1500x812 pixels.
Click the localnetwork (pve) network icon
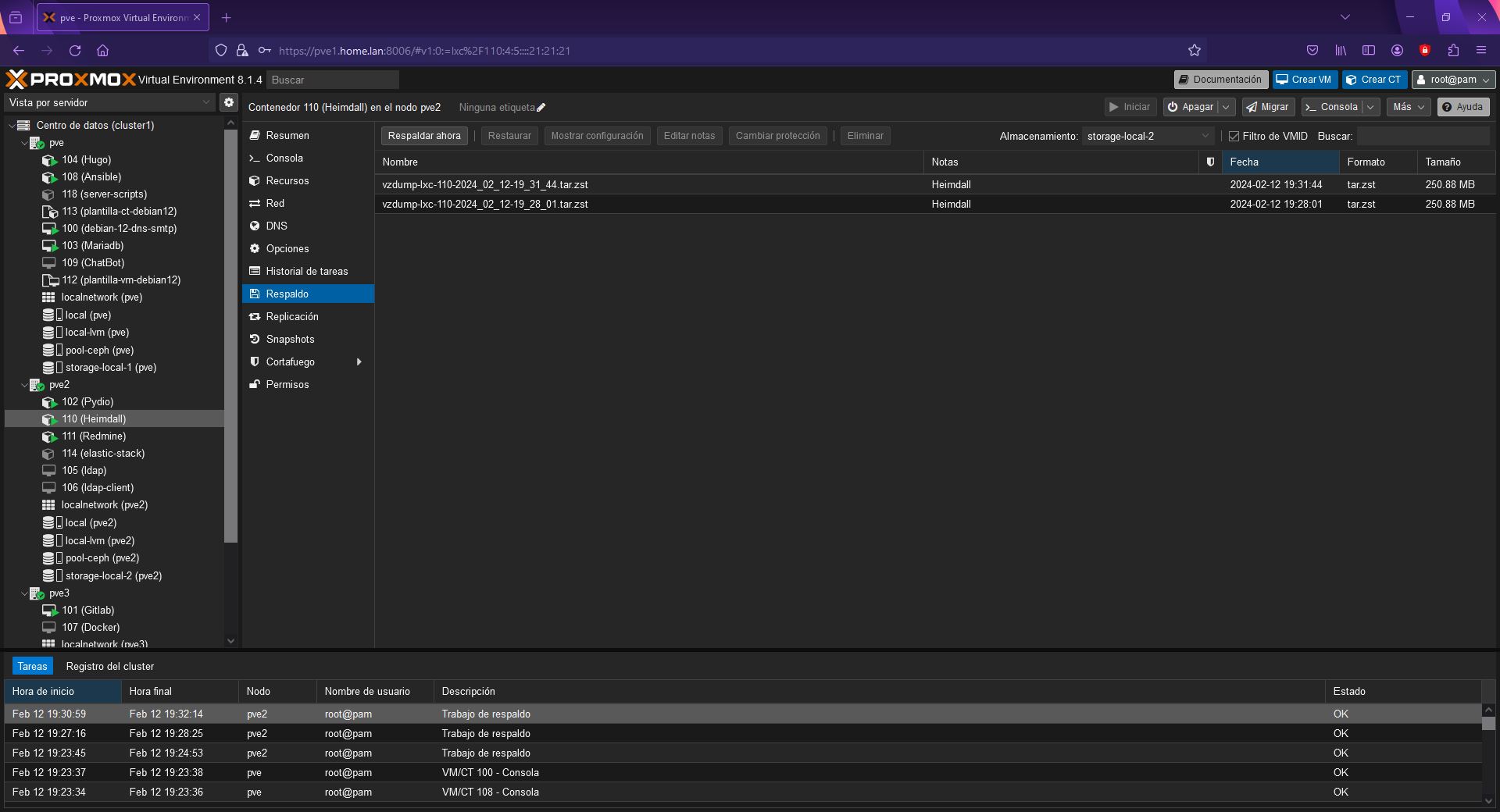pos(48,297)
